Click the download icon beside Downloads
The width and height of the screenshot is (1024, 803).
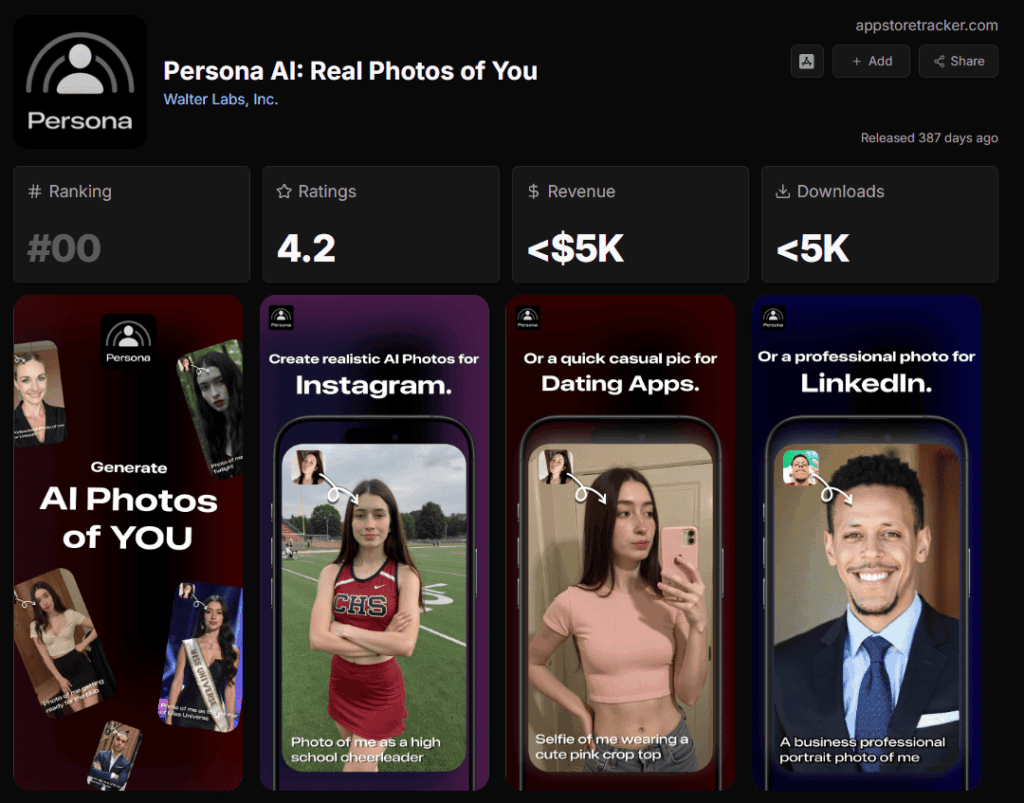[782, 191]
